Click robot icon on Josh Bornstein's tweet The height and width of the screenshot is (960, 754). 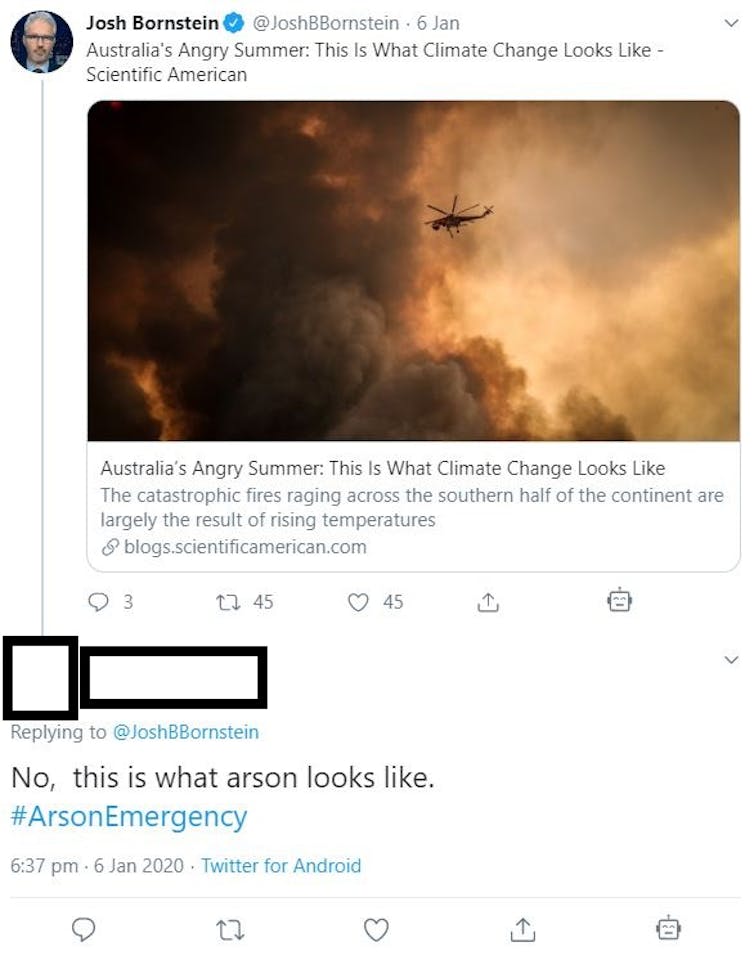(619, 600)
